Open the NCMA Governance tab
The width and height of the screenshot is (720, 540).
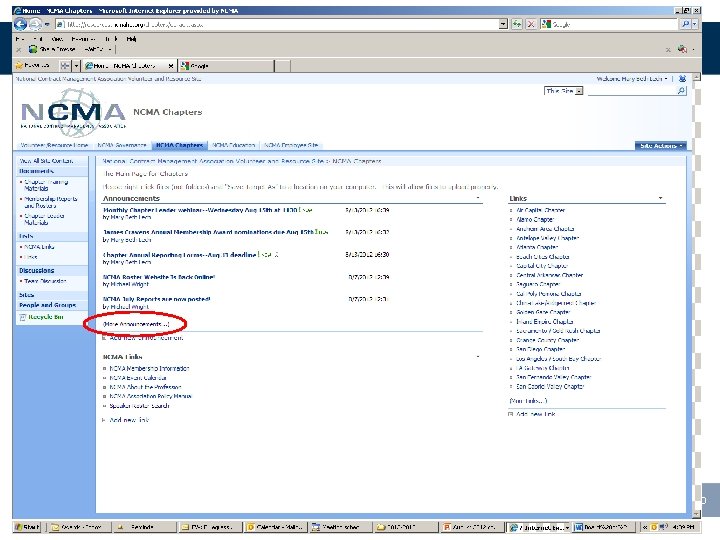pos(122,145)
